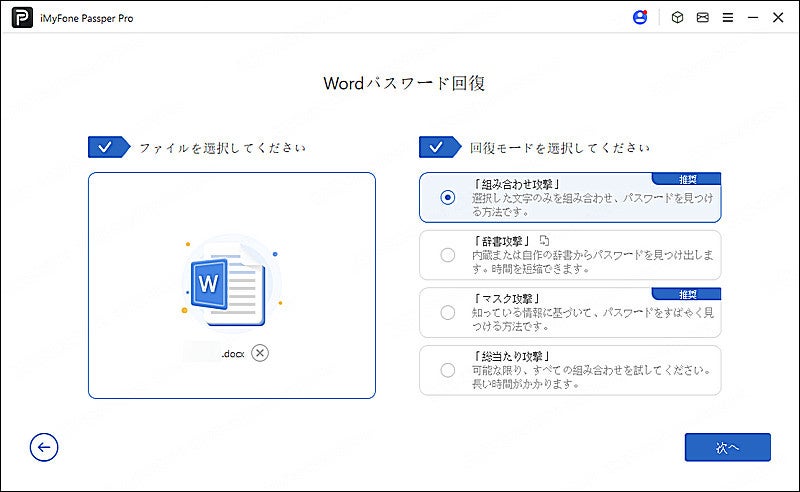Click the 辞書攻撃 description text
Image resolution: width=800 pixels, height=492 pixels.
592,262
